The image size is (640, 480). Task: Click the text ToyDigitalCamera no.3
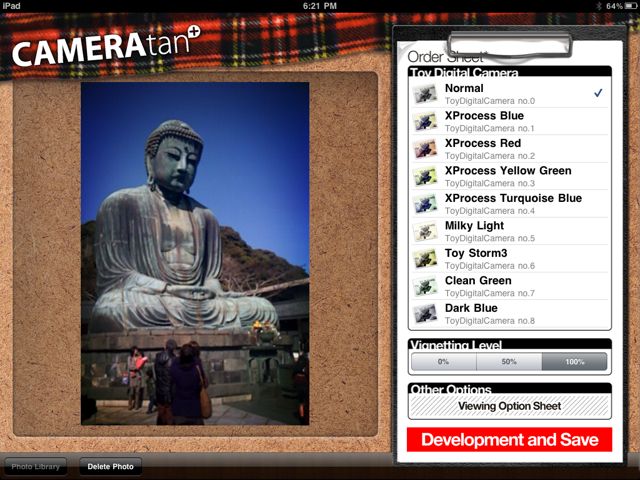click(x=490, y=183)
